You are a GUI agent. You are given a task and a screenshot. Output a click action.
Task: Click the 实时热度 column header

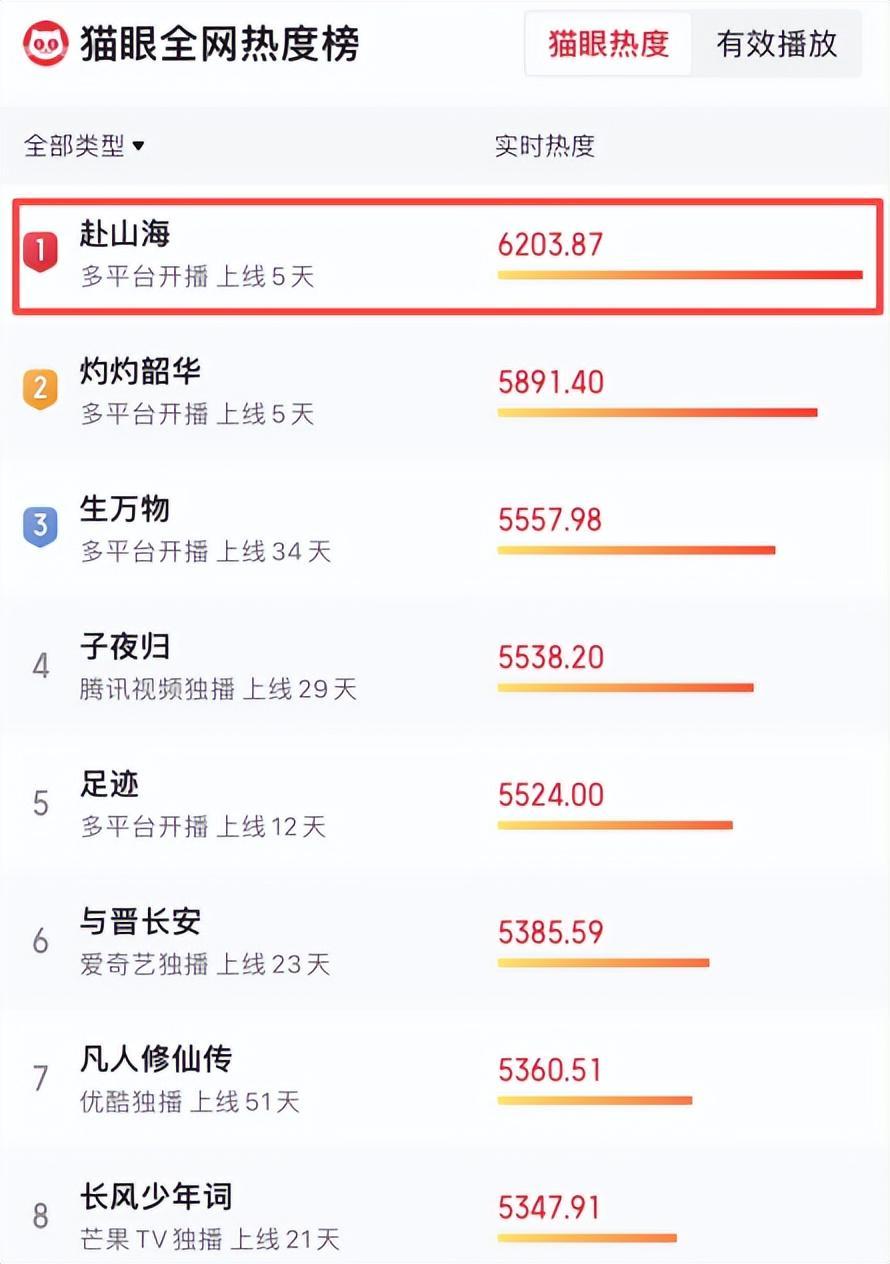click(545, 146)
